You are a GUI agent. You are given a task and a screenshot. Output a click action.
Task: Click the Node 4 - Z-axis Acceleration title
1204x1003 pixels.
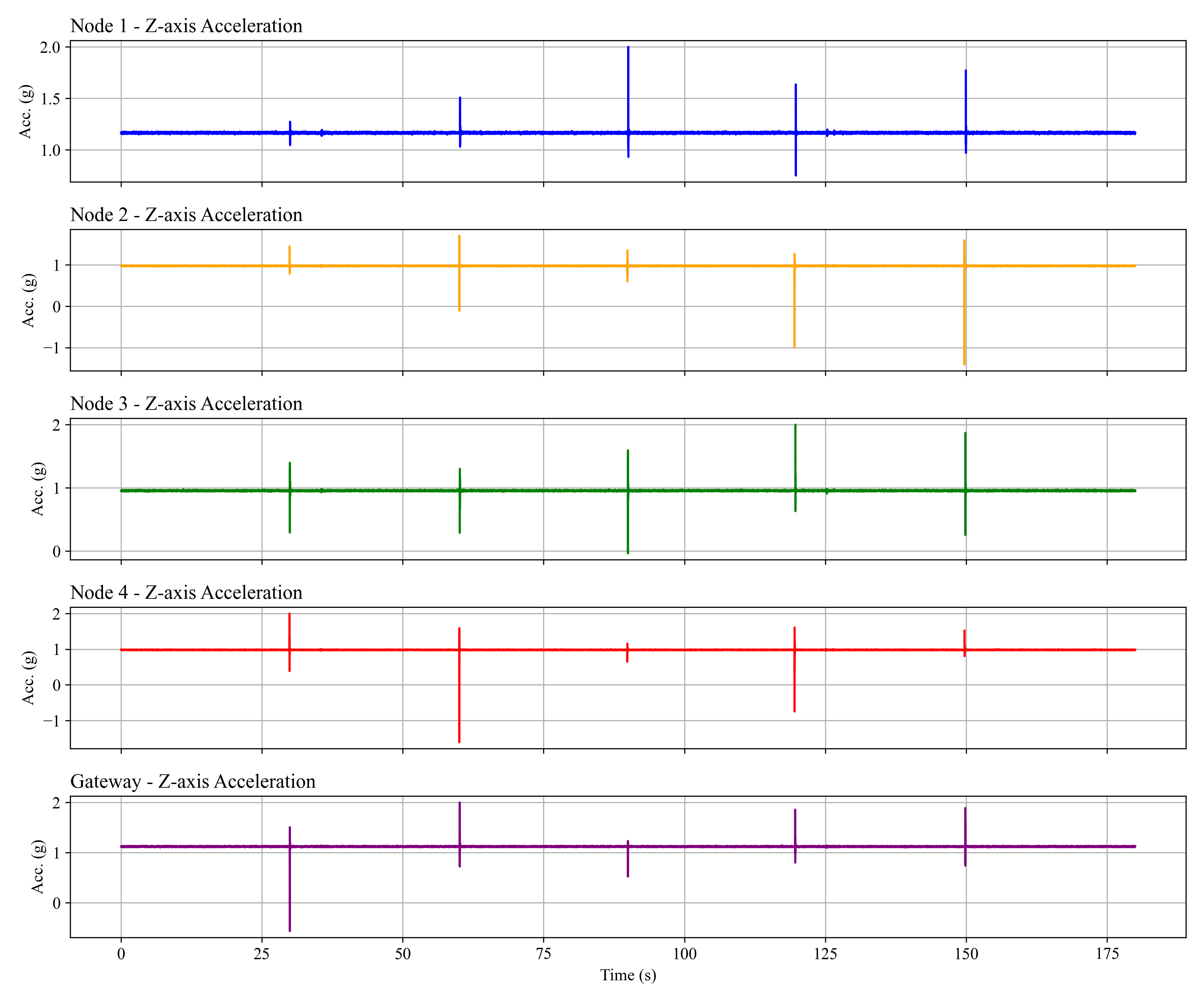(186, 593)
